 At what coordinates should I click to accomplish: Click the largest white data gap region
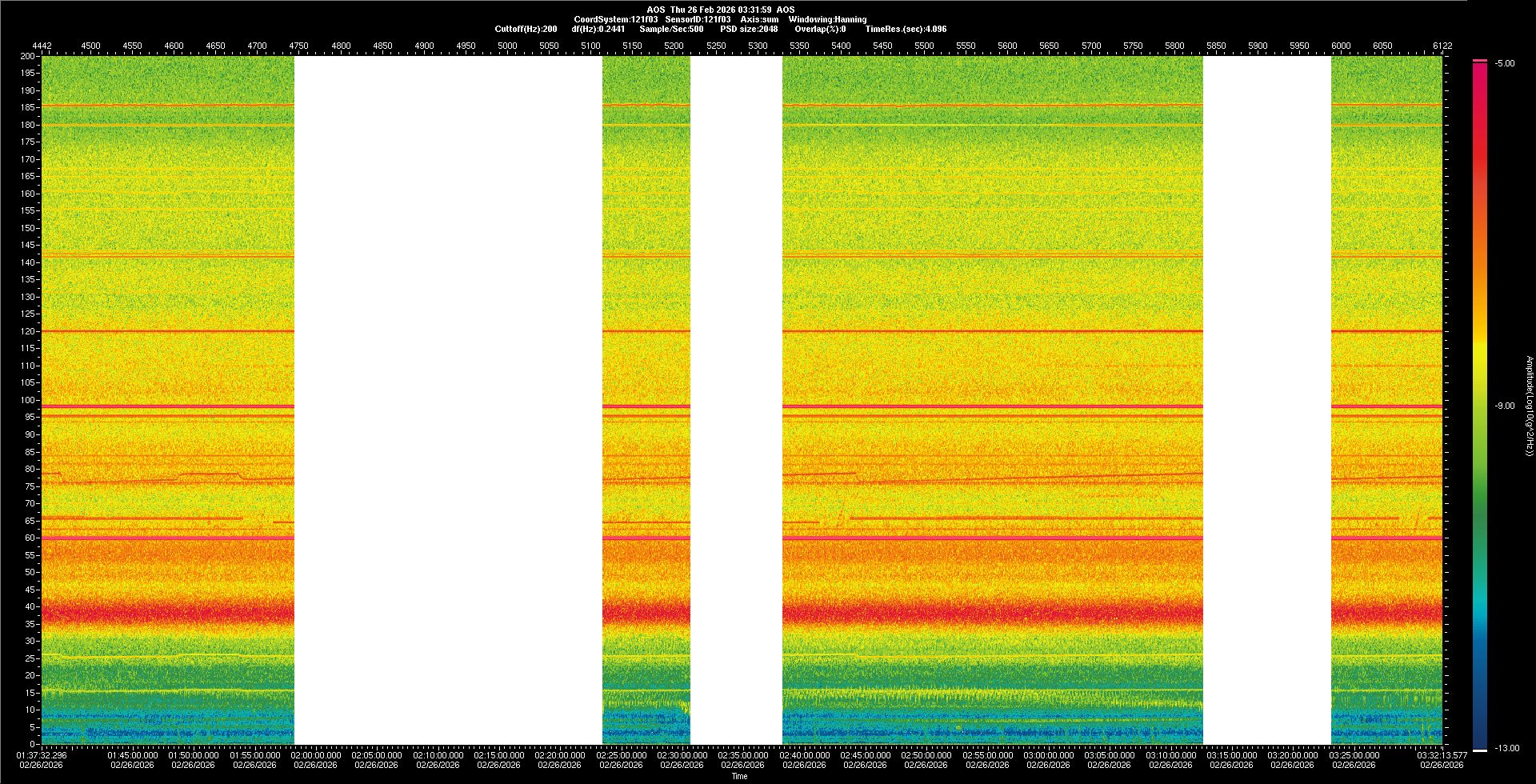pos(448,400)
